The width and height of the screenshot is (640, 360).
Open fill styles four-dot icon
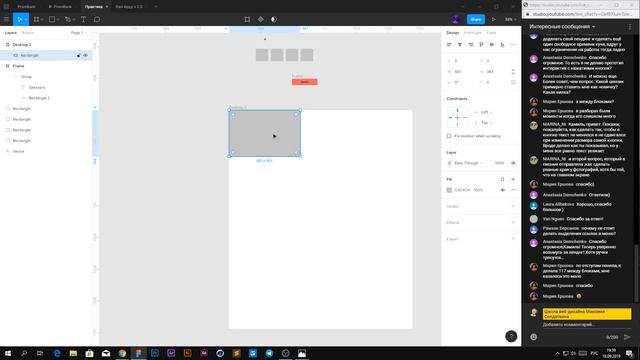(502, 179)
